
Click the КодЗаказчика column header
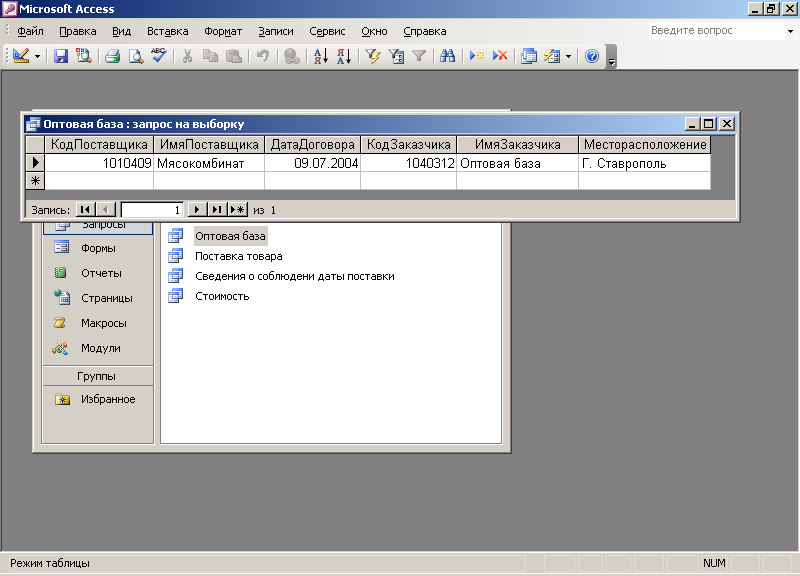pos(409,144)
